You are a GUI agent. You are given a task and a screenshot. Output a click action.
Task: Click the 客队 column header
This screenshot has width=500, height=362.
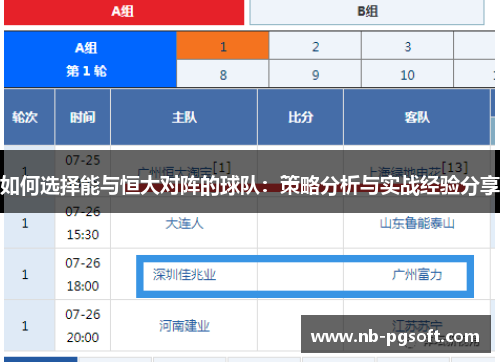pos(417,117)
